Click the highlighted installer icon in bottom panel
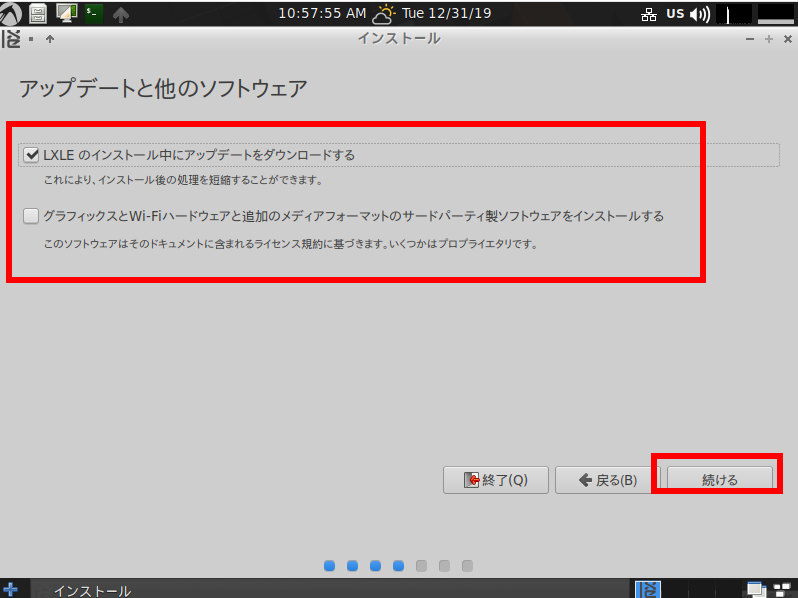The height and width of the screenshot is (598, 798). point(648,590)
